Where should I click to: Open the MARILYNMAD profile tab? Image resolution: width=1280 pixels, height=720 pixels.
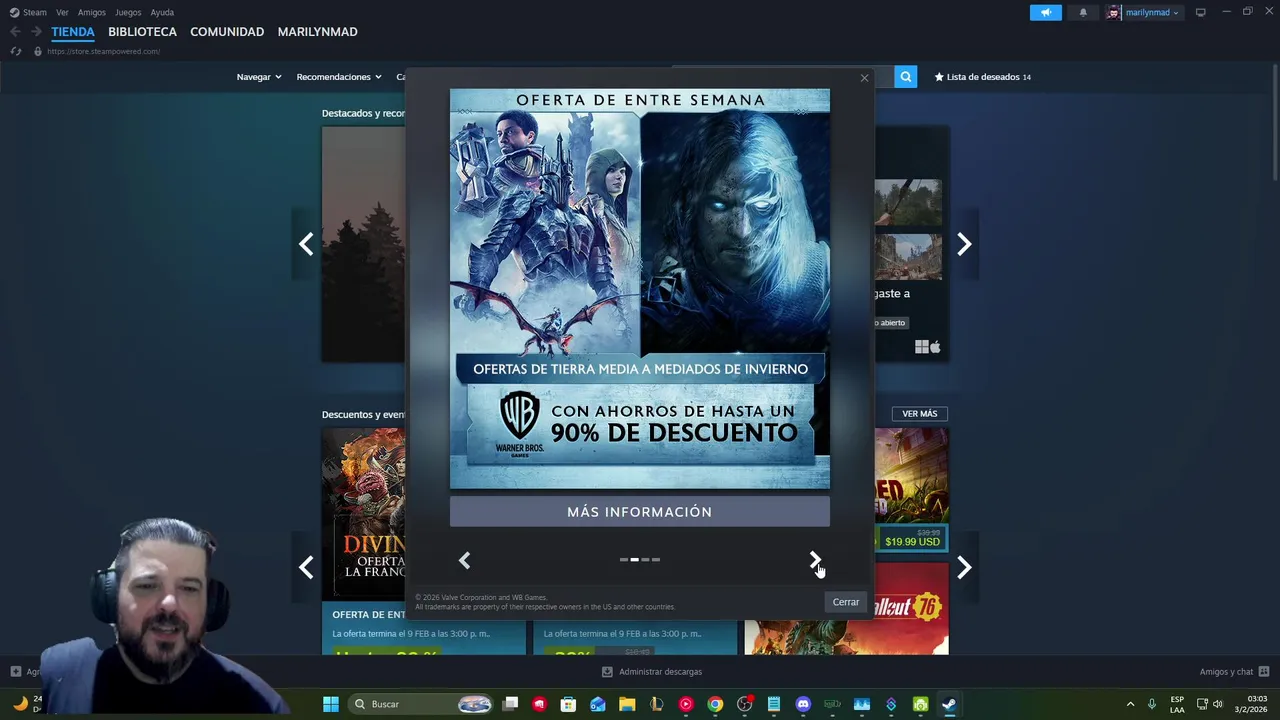click(x=317, y=32)
